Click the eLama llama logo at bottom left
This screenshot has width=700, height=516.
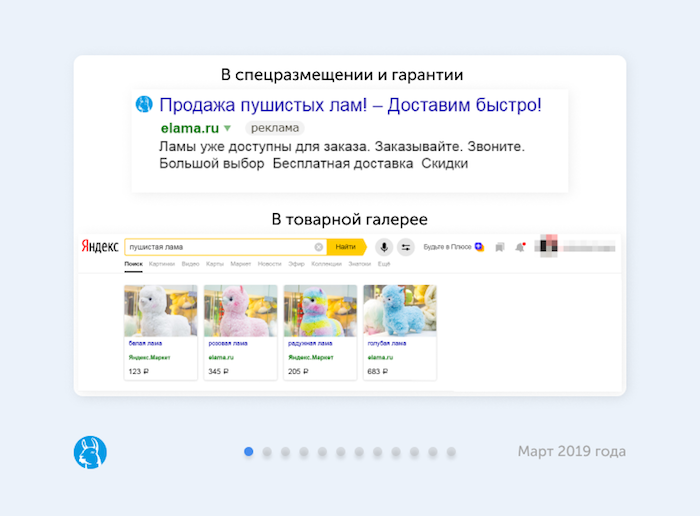[90, 452]
